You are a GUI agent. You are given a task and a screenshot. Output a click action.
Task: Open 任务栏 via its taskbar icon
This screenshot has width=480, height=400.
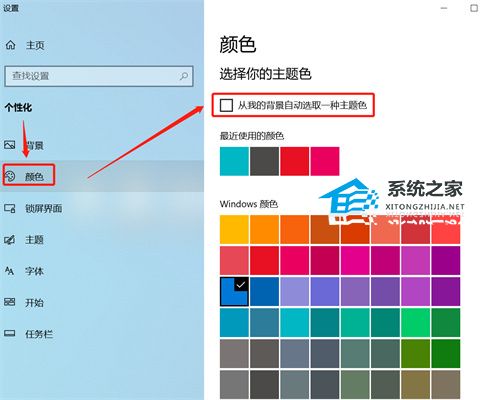coord(9,333)
